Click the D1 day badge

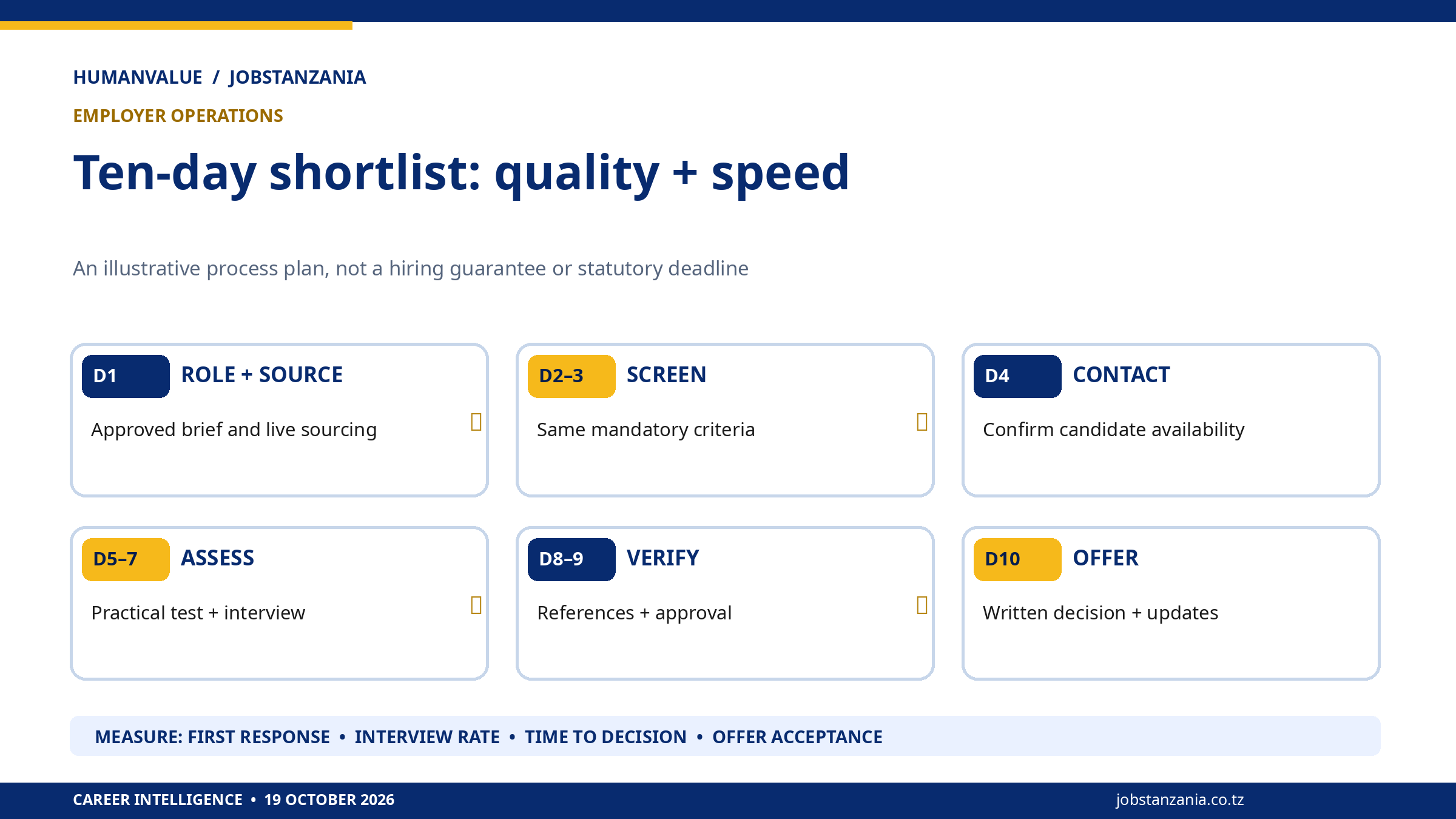click(126, 376)
